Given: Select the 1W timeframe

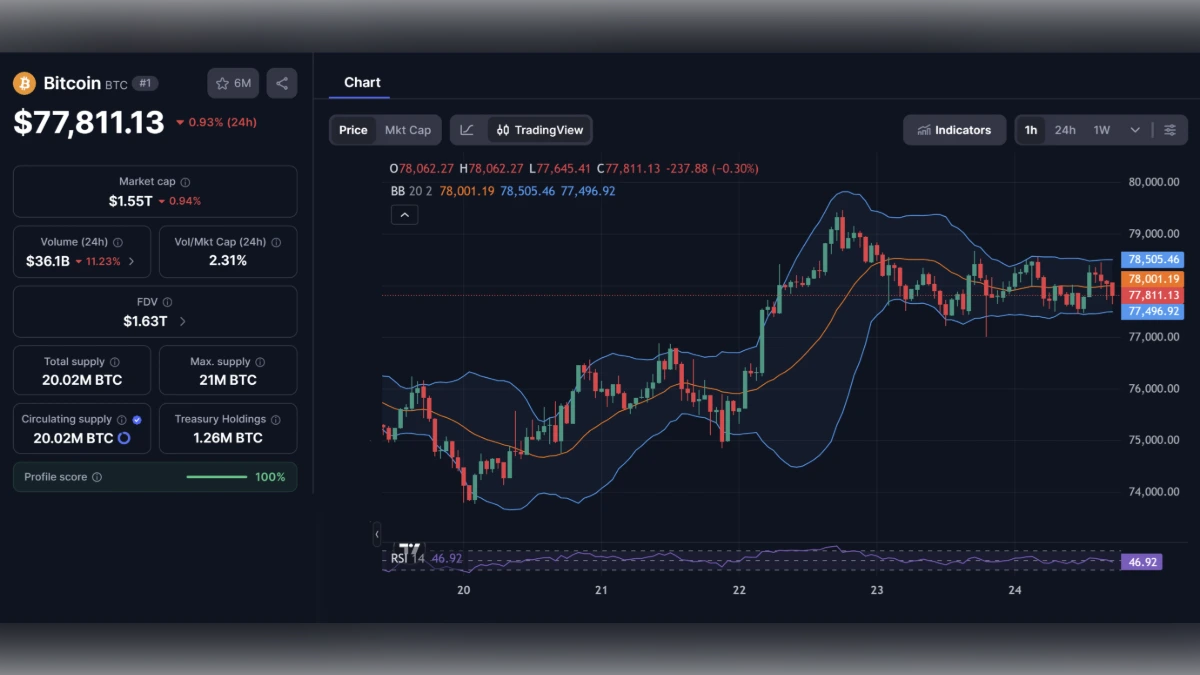Looking at the screenshot, I should (1100, 130).
